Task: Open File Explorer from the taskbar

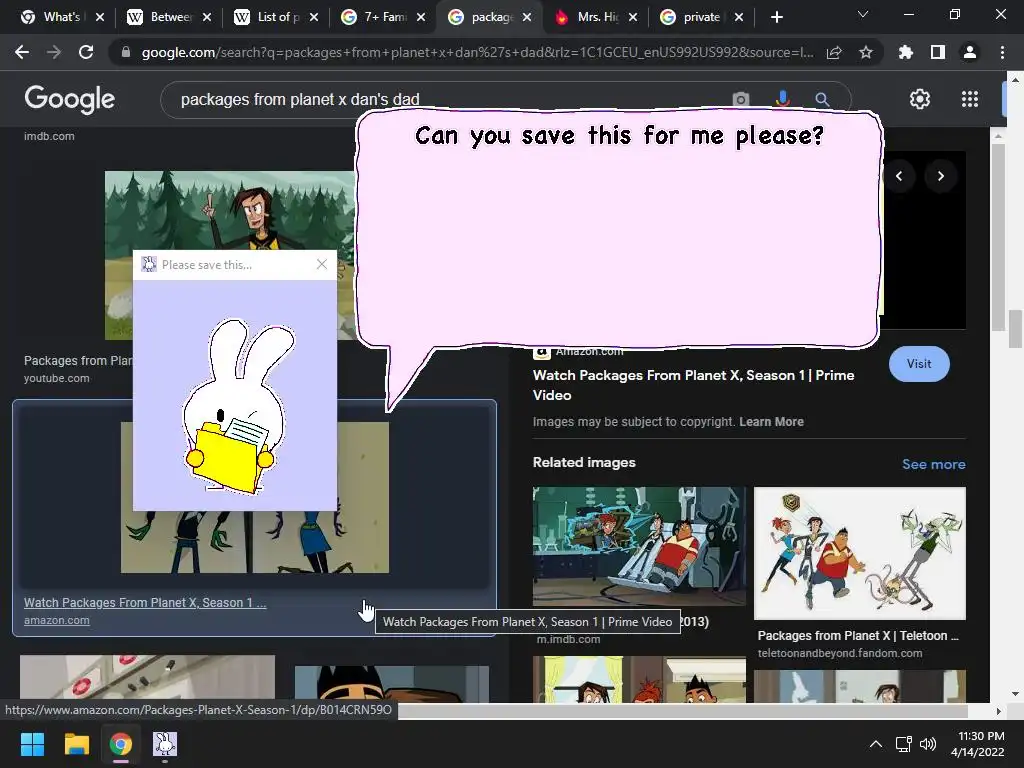Action: tap(76, 744)
